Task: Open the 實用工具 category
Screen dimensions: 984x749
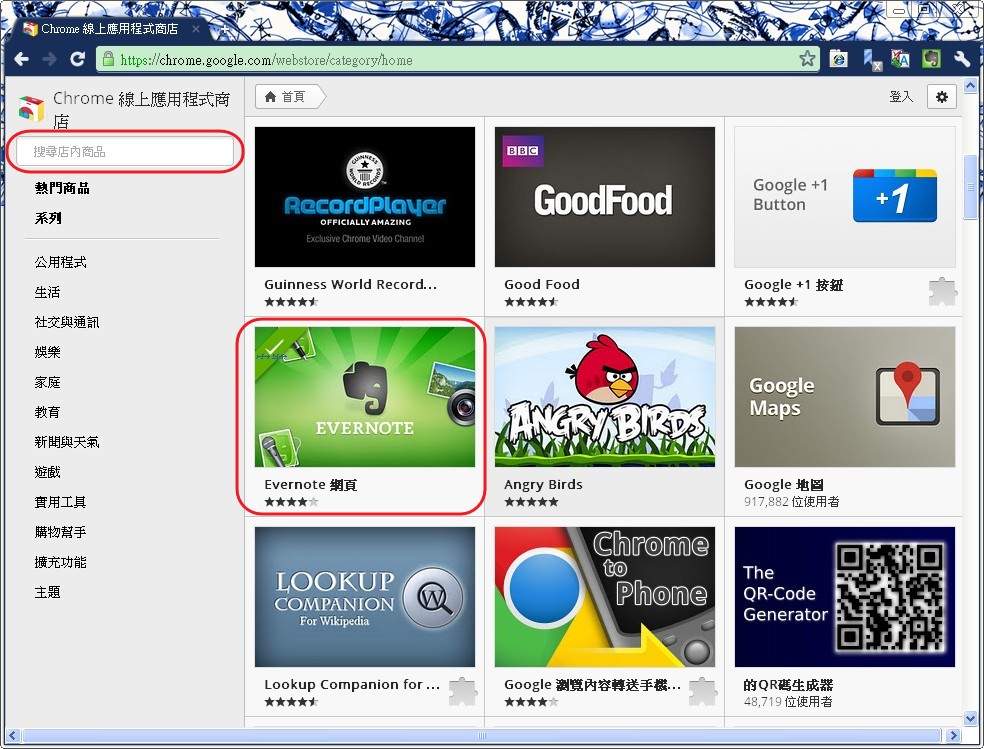Action: pyautogui.click(x=60, y=502)
